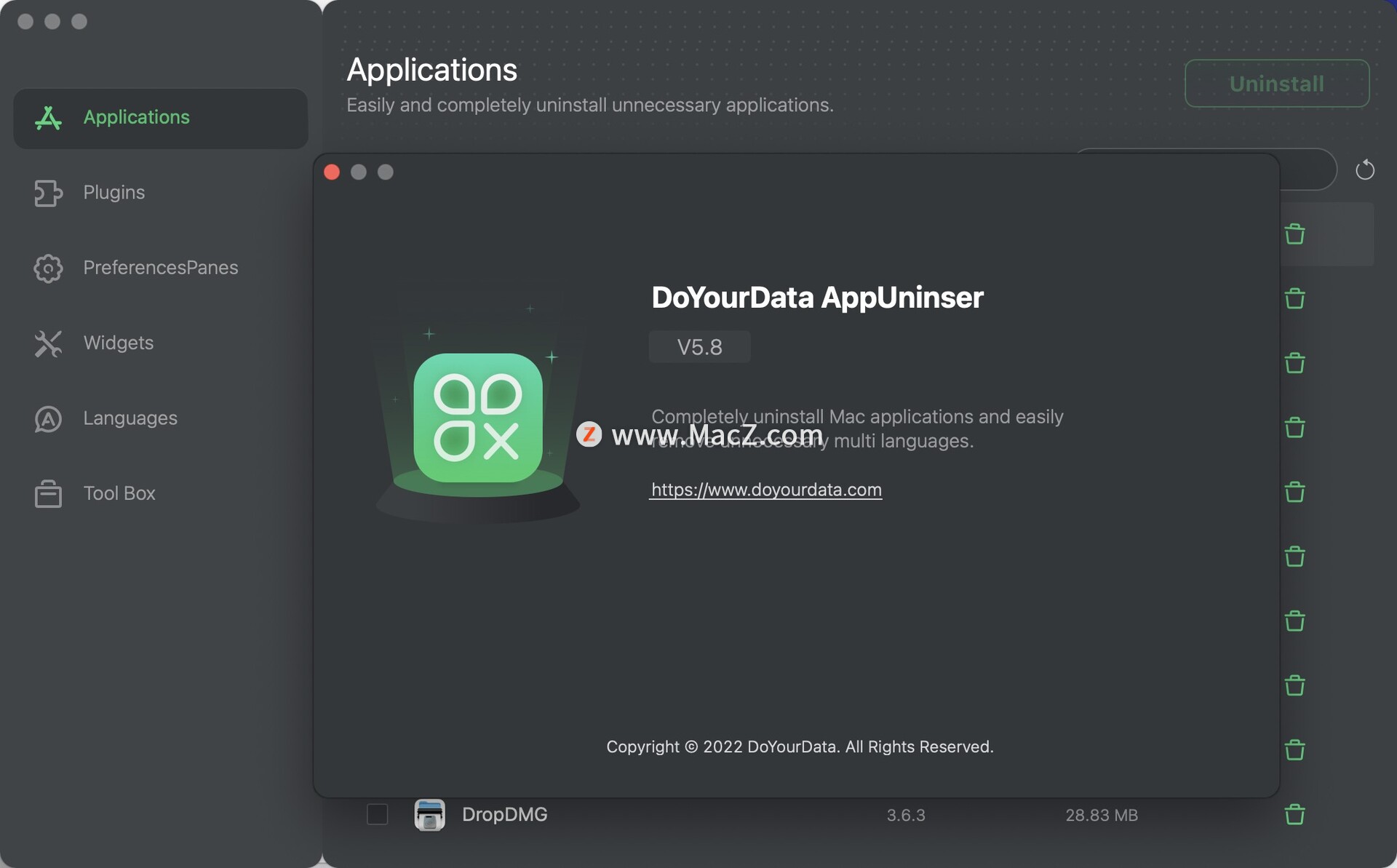1397x868 pixels.
Task: Click the AppUninser logo in About dialog
Action: (x=477, y=418)
